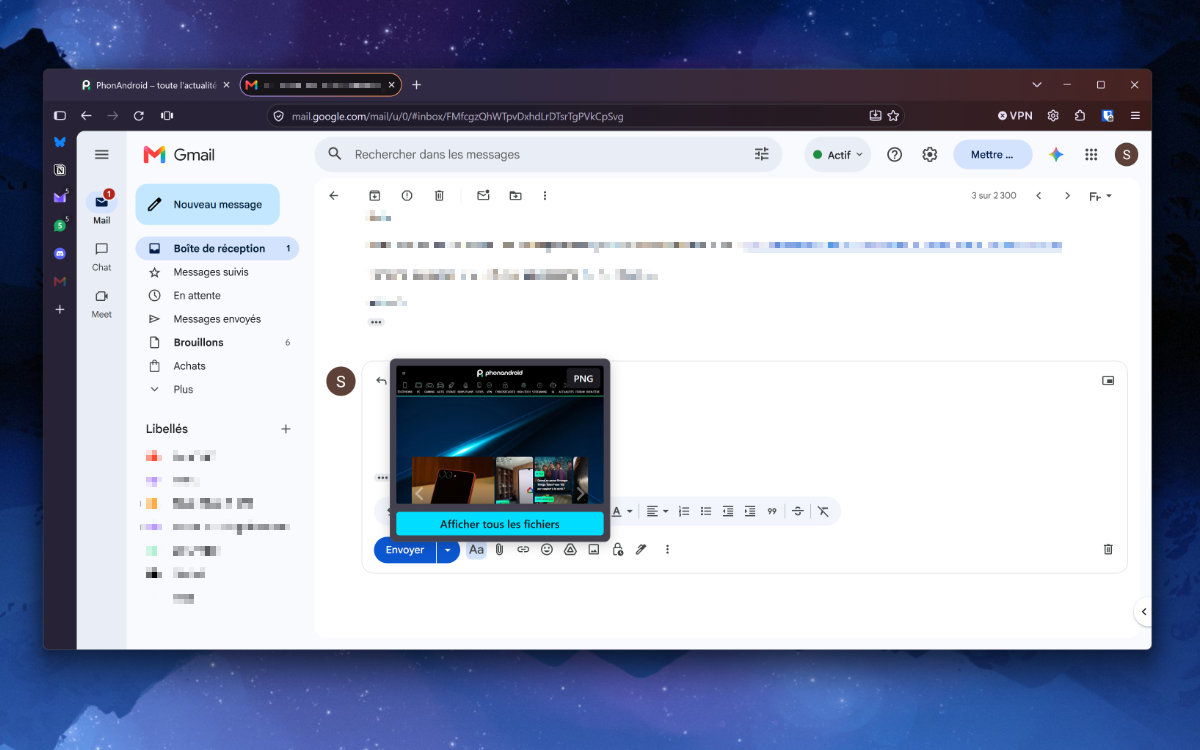Click Afficher tous les fichiers
1200x750 pixels.
(500, 524)
